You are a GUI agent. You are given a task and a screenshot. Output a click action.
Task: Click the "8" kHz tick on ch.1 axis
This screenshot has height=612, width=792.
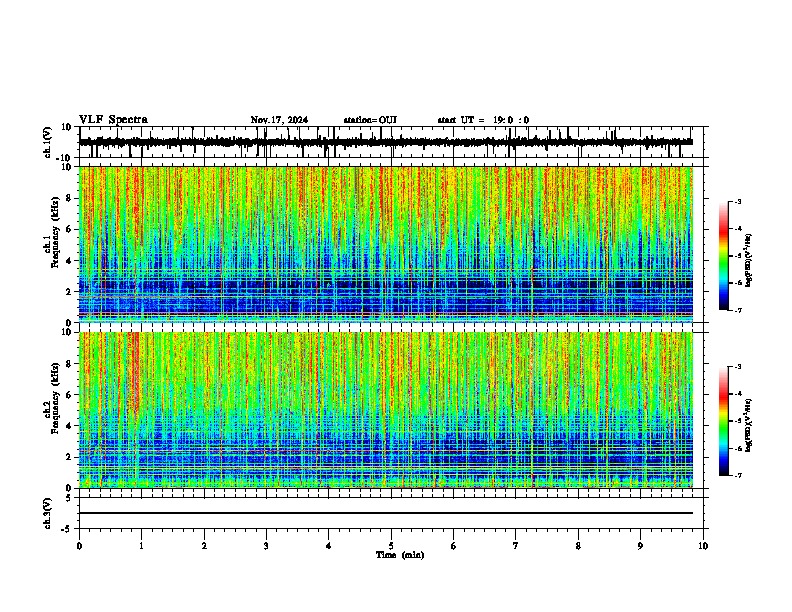click(x=70, y=198)
